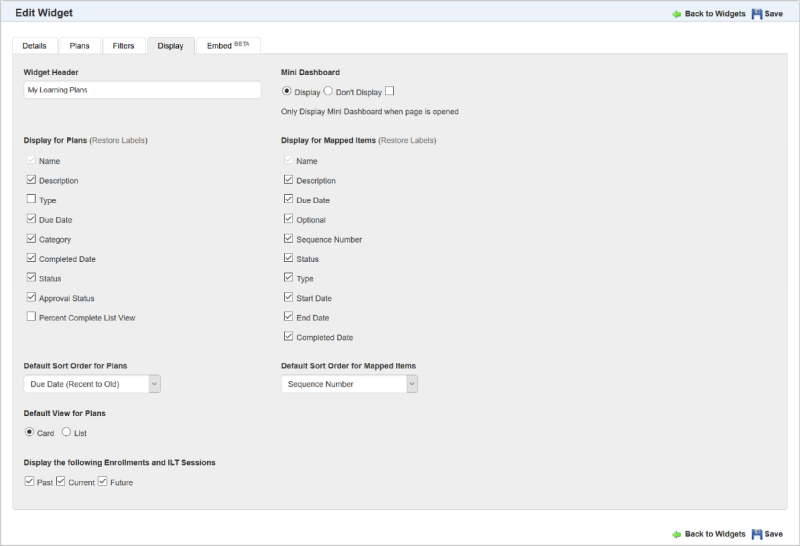Enable the Type checkbox under Display for Plans
800x546 pixels.
click(31, 199)
